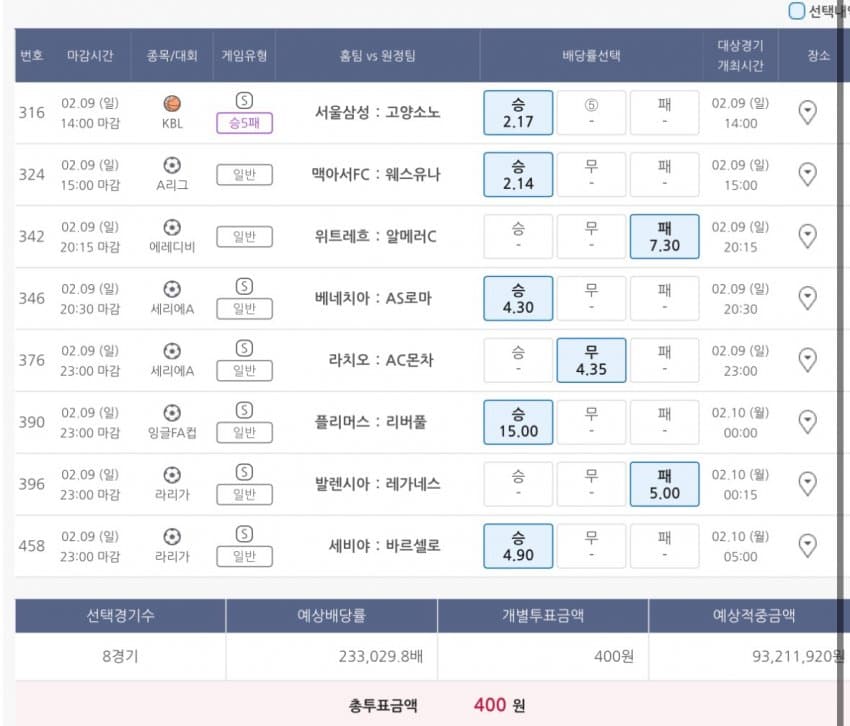Click the 마감시간 column header
The image size is (850, 726).
point(91,56)
